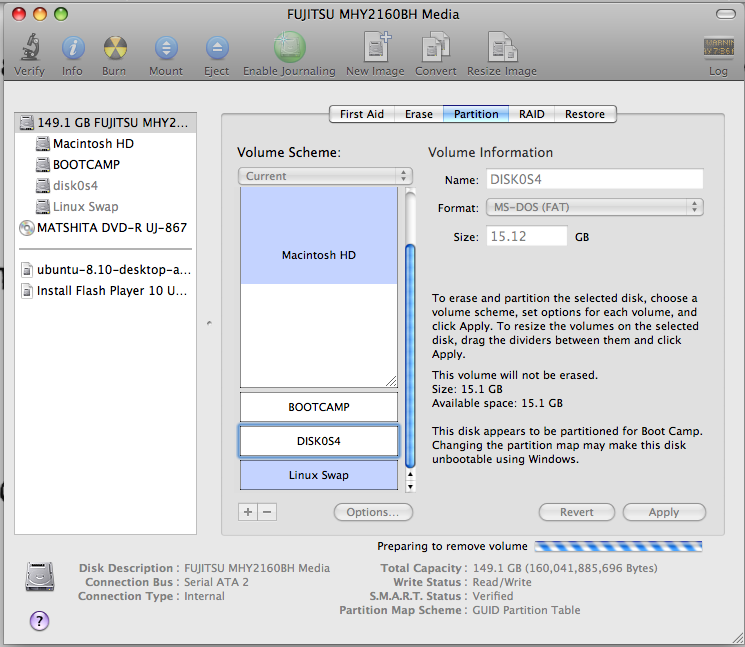Select BOOTCAMP volume in the sidebar

[x=105, y=164]
